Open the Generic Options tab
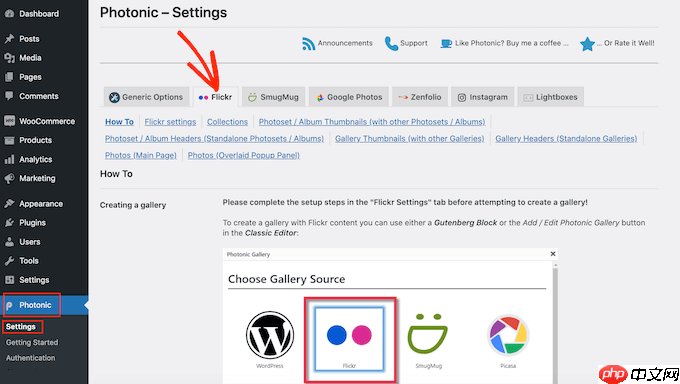680x384 pixels. pyautogui.click(x=146, y=97)
